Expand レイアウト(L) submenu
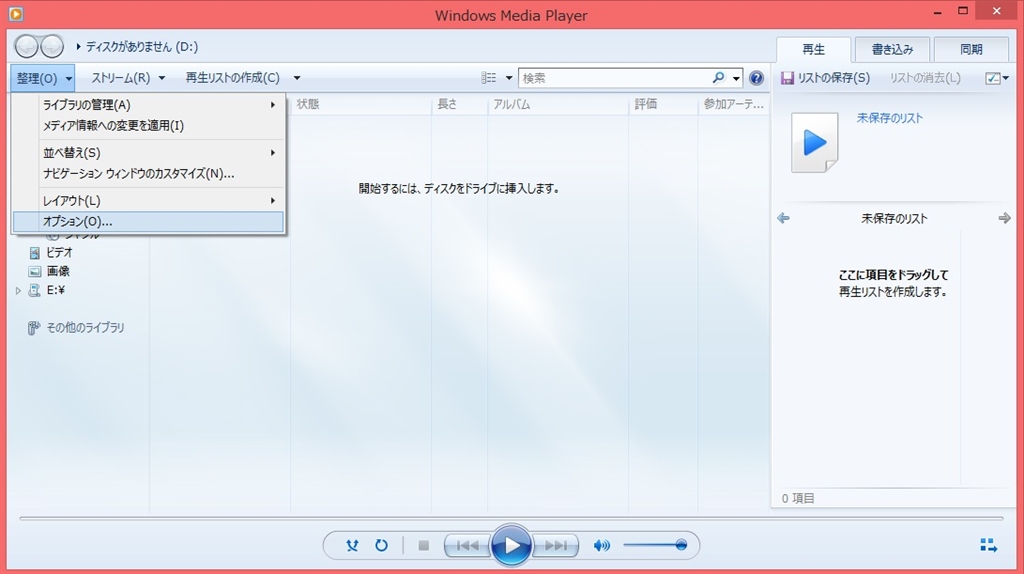The width and height of the screenshot is (1024, 574). [148, 200]
